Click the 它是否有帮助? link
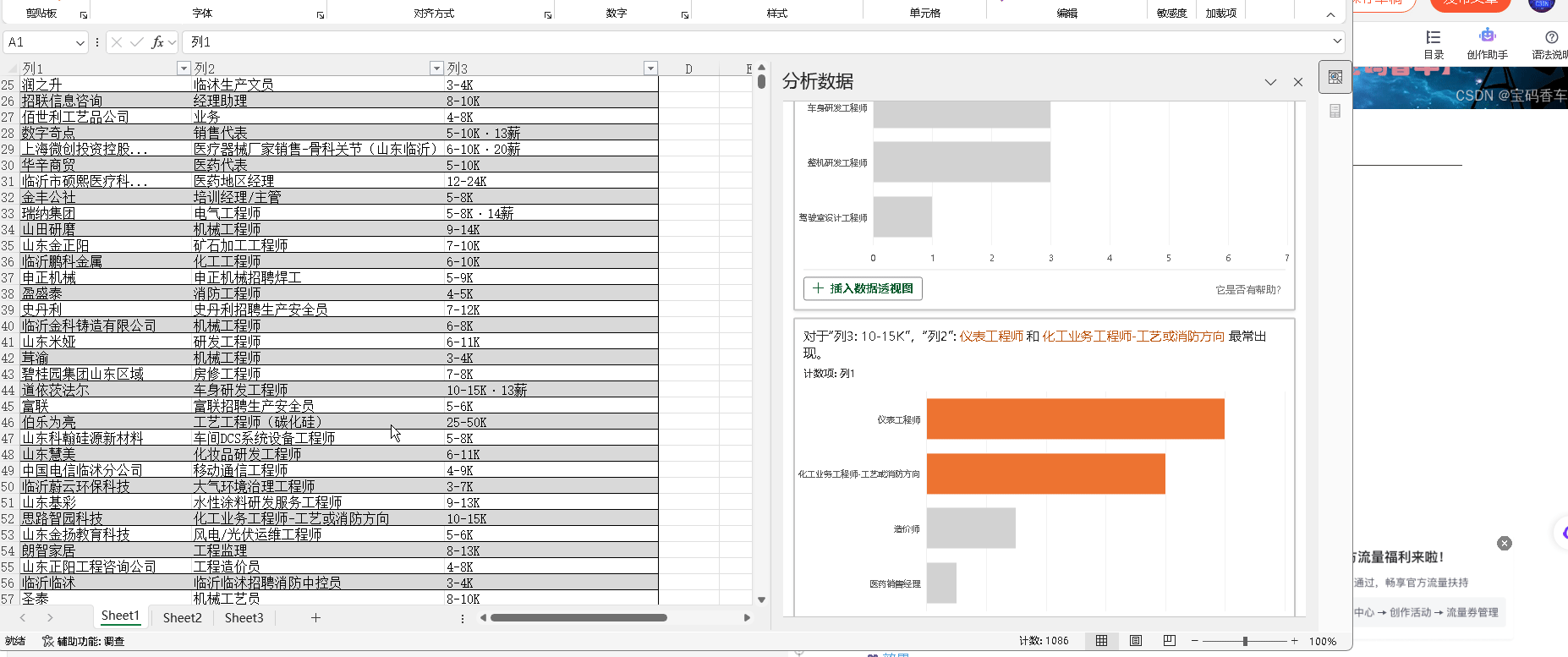Image resolution: width=1568 pixels, height=657 pixels. tap(1248, 290)
